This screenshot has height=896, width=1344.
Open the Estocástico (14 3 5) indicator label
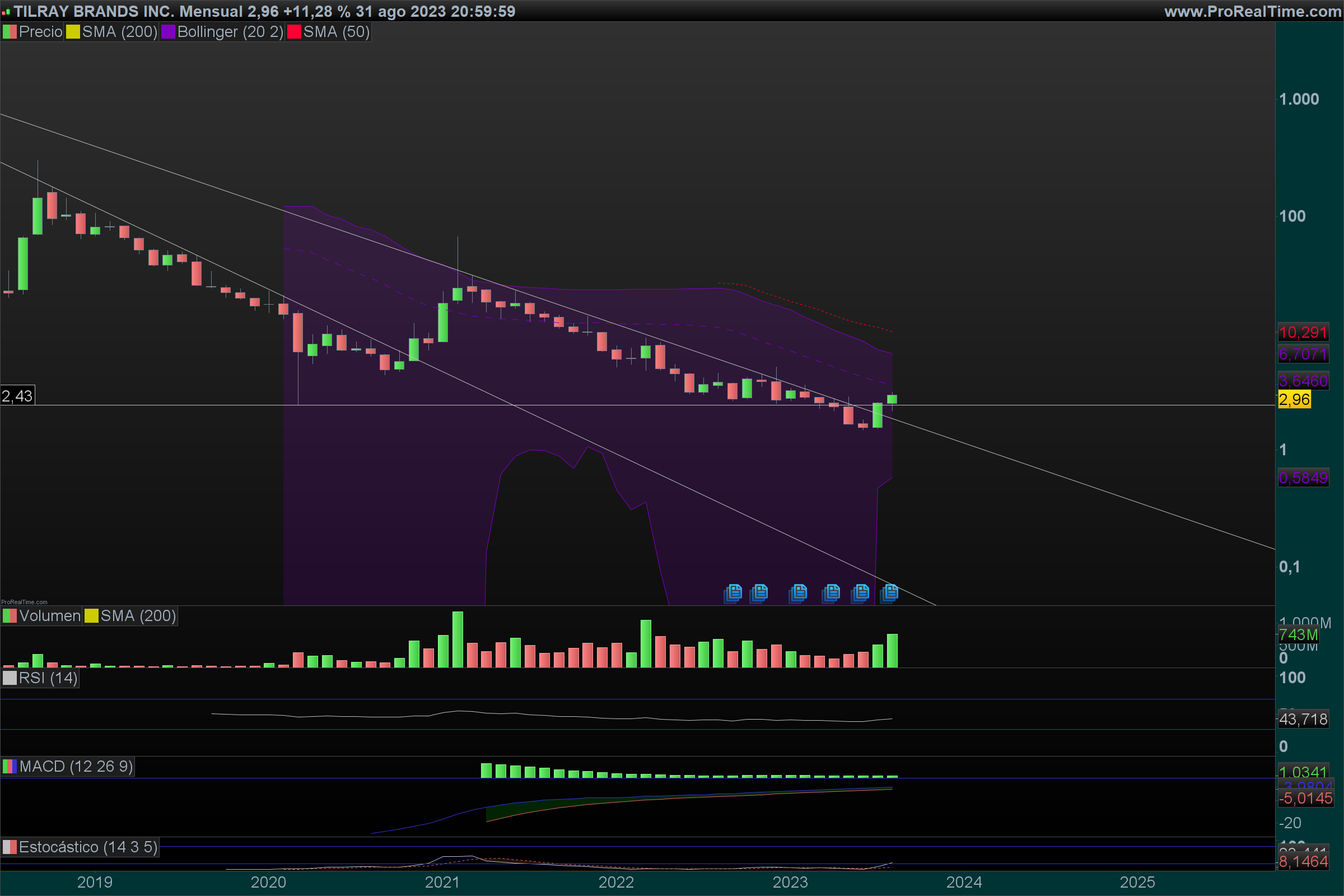[87, 847]
